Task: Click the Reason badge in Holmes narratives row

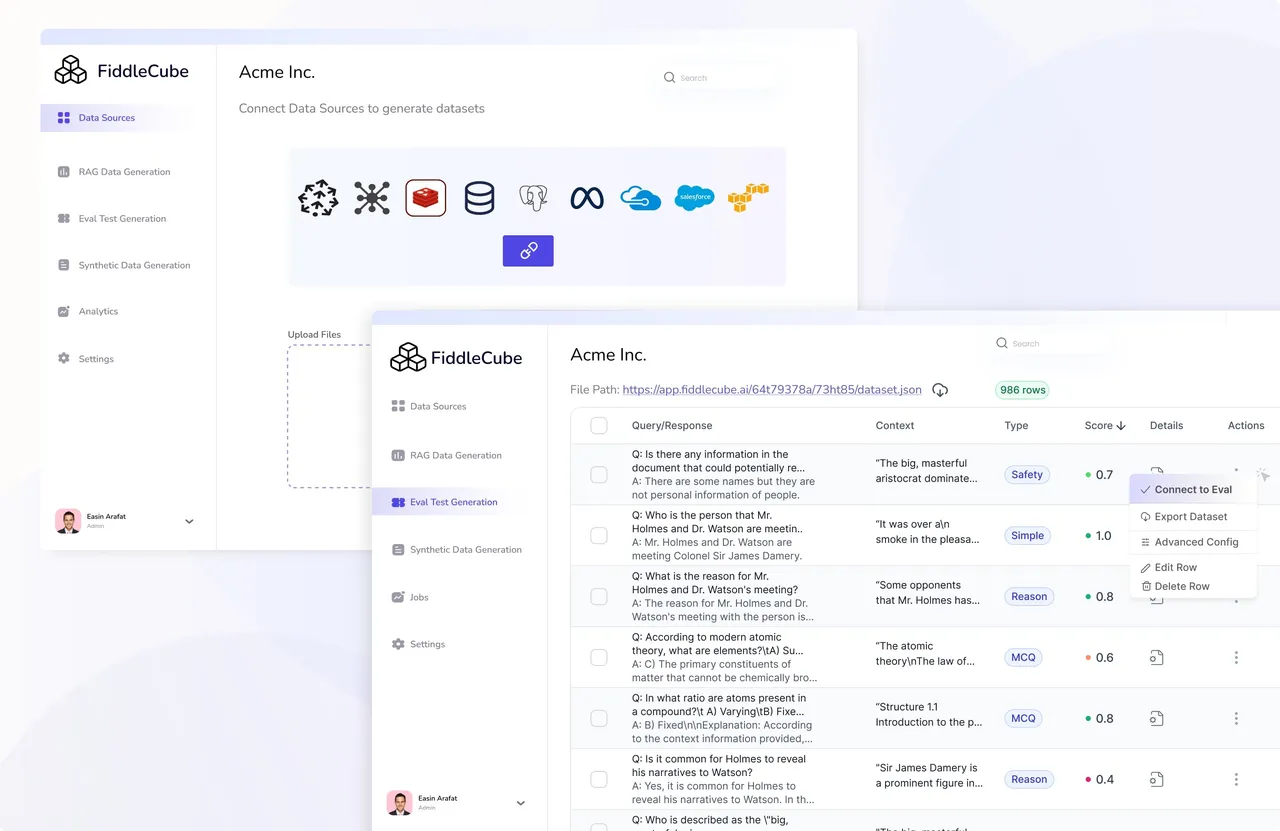Action: coord(1029,780)
